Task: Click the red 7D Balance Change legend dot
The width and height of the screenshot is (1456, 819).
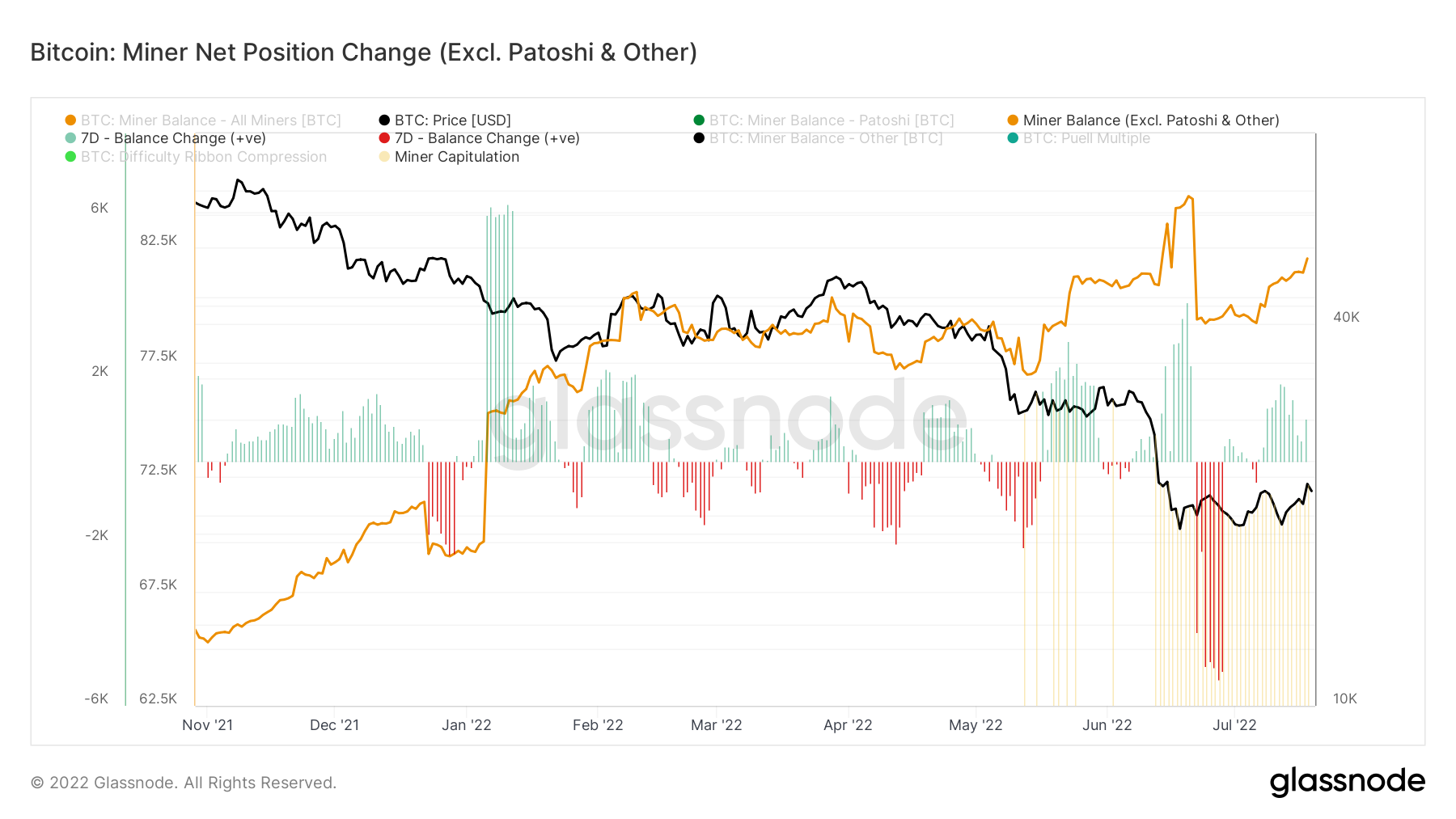Action: pos(384,138)
